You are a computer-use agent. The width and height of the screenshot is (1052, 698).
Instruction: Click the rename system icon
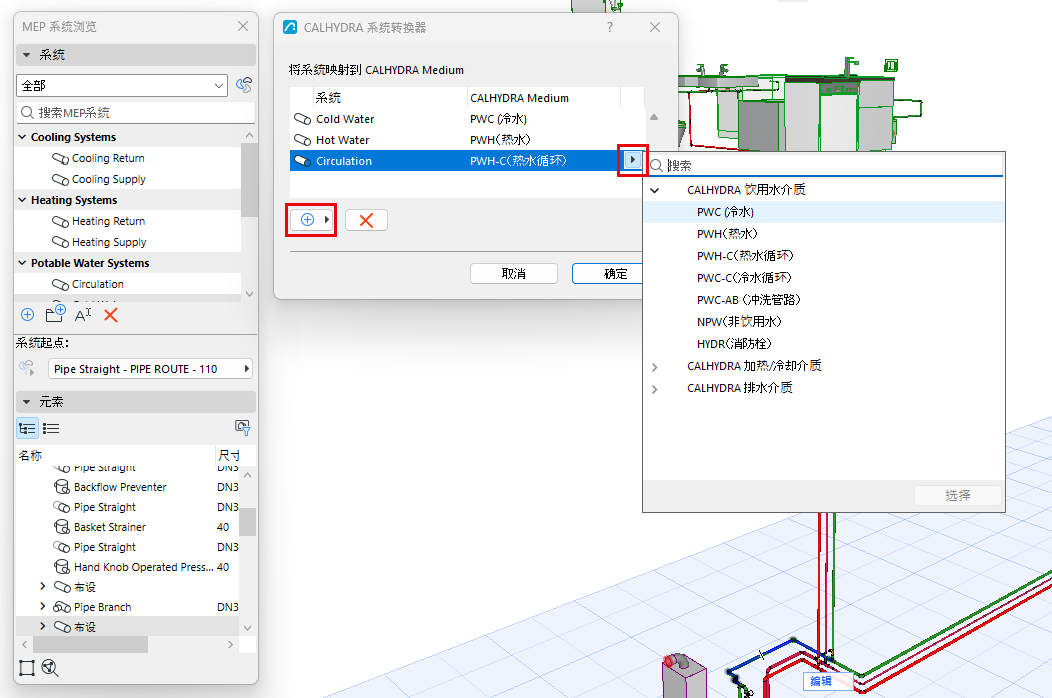pos(83,315)
